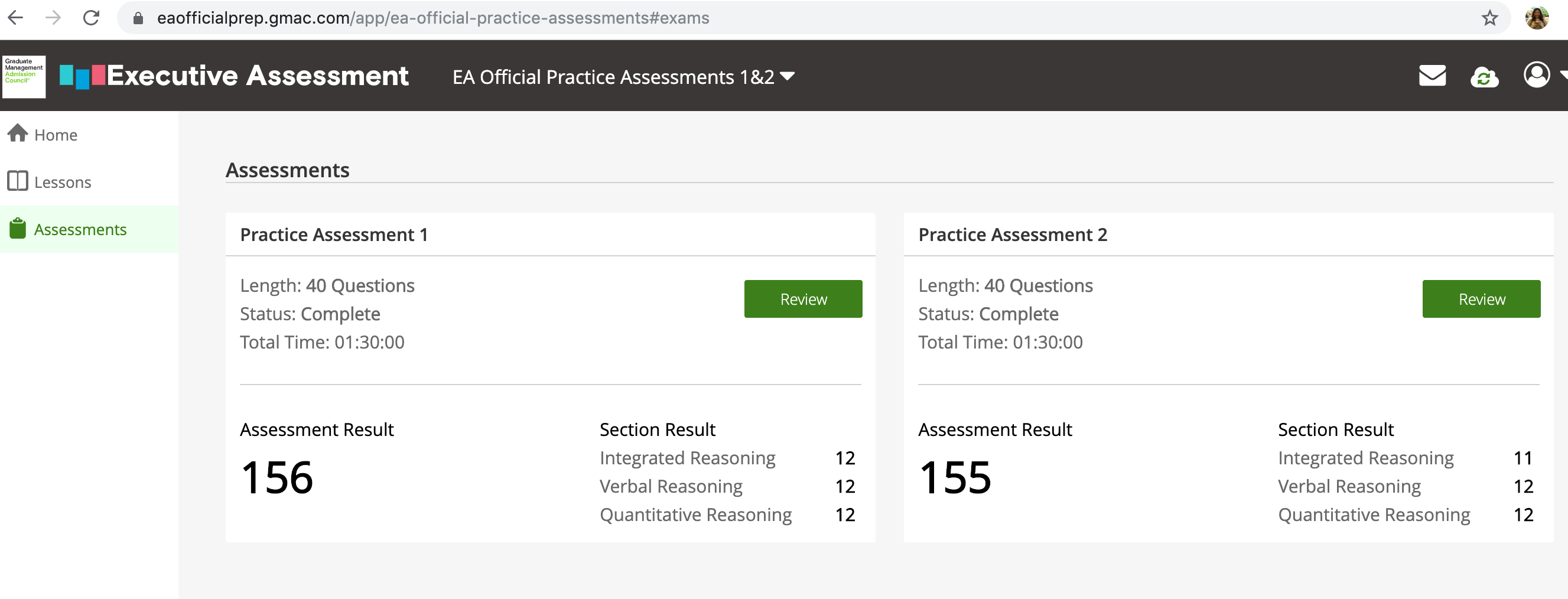Viewport: 1568px width, 599px height.
Task: Expand the user account menu arrow
Action: [x=1562, y=75]
